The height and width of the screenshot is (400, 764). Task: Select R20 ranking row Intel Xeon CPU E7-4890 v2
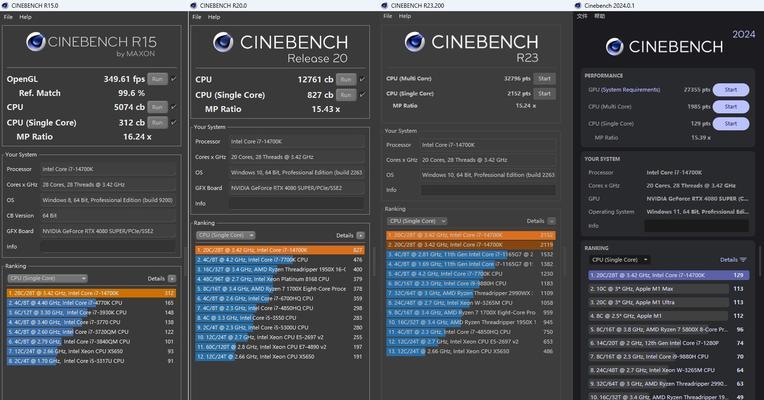[x=280, y=347]
